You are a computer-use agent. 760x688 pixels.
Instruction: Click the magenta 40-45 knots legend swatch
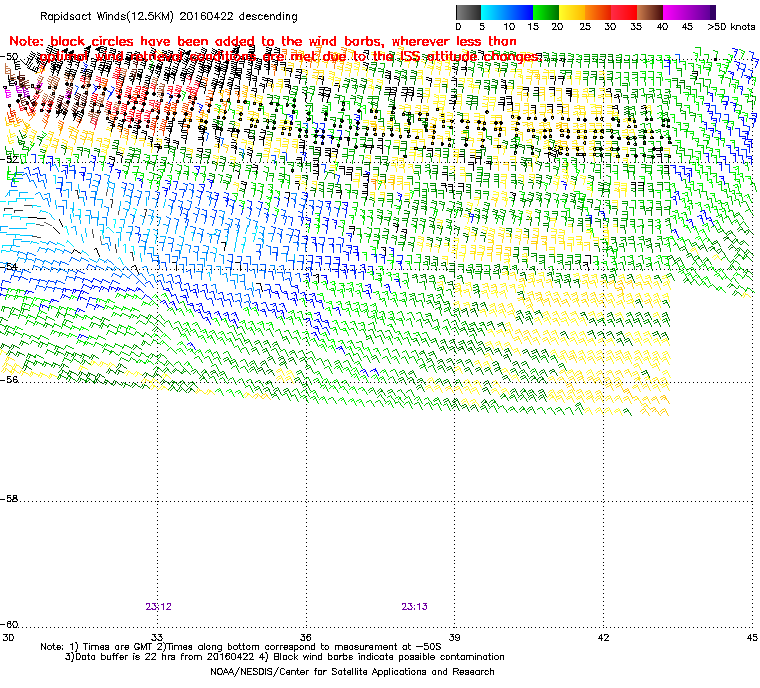point(676,12)
